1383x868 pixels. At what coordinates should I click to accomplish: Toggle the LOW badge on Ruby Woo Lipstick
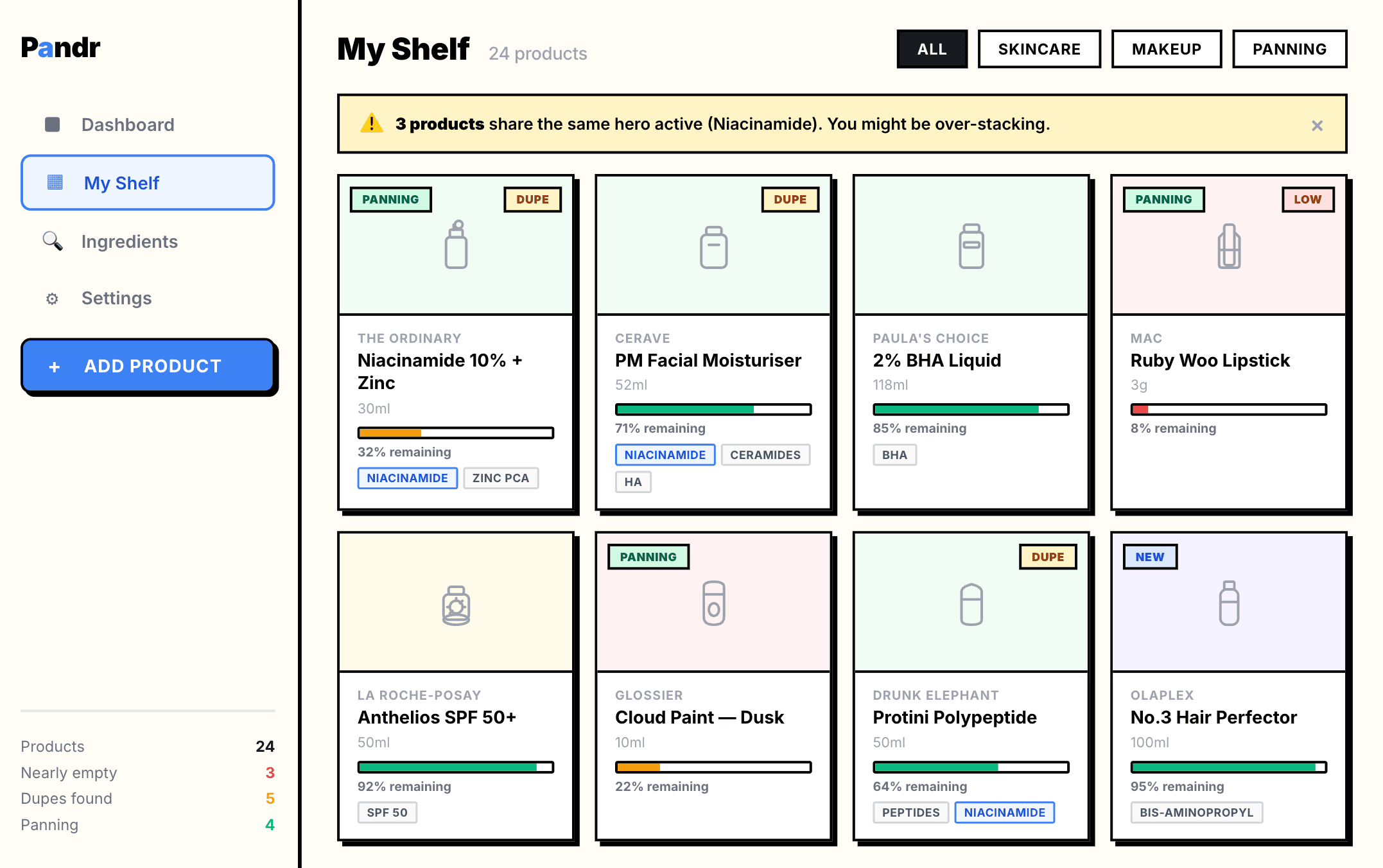tap(1308, 199)
